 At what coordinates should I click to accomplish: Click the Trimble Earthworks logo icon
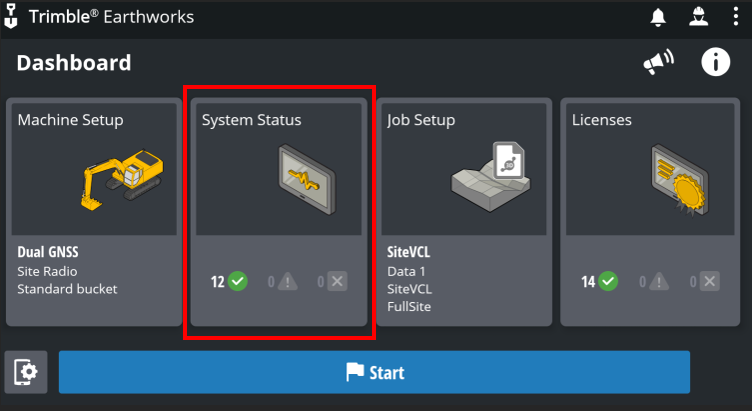pyautogui.click(x=11, y=17)
